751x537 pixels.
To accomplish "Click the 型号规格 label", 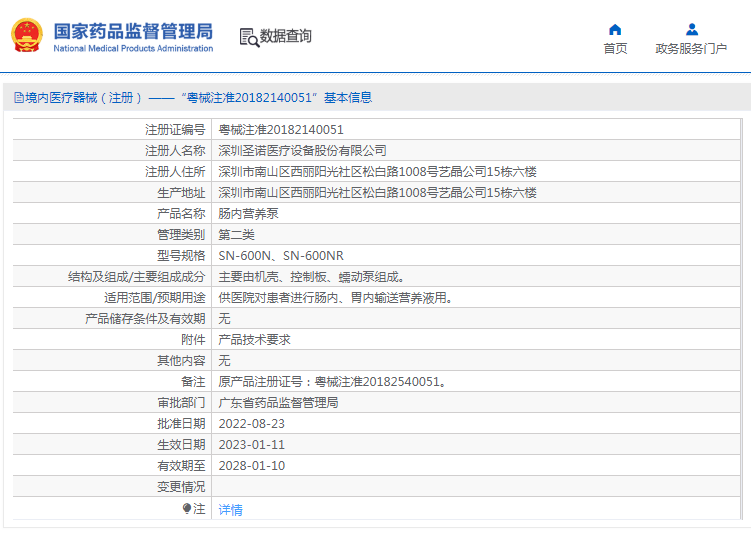I will click(x=181, y=256).
